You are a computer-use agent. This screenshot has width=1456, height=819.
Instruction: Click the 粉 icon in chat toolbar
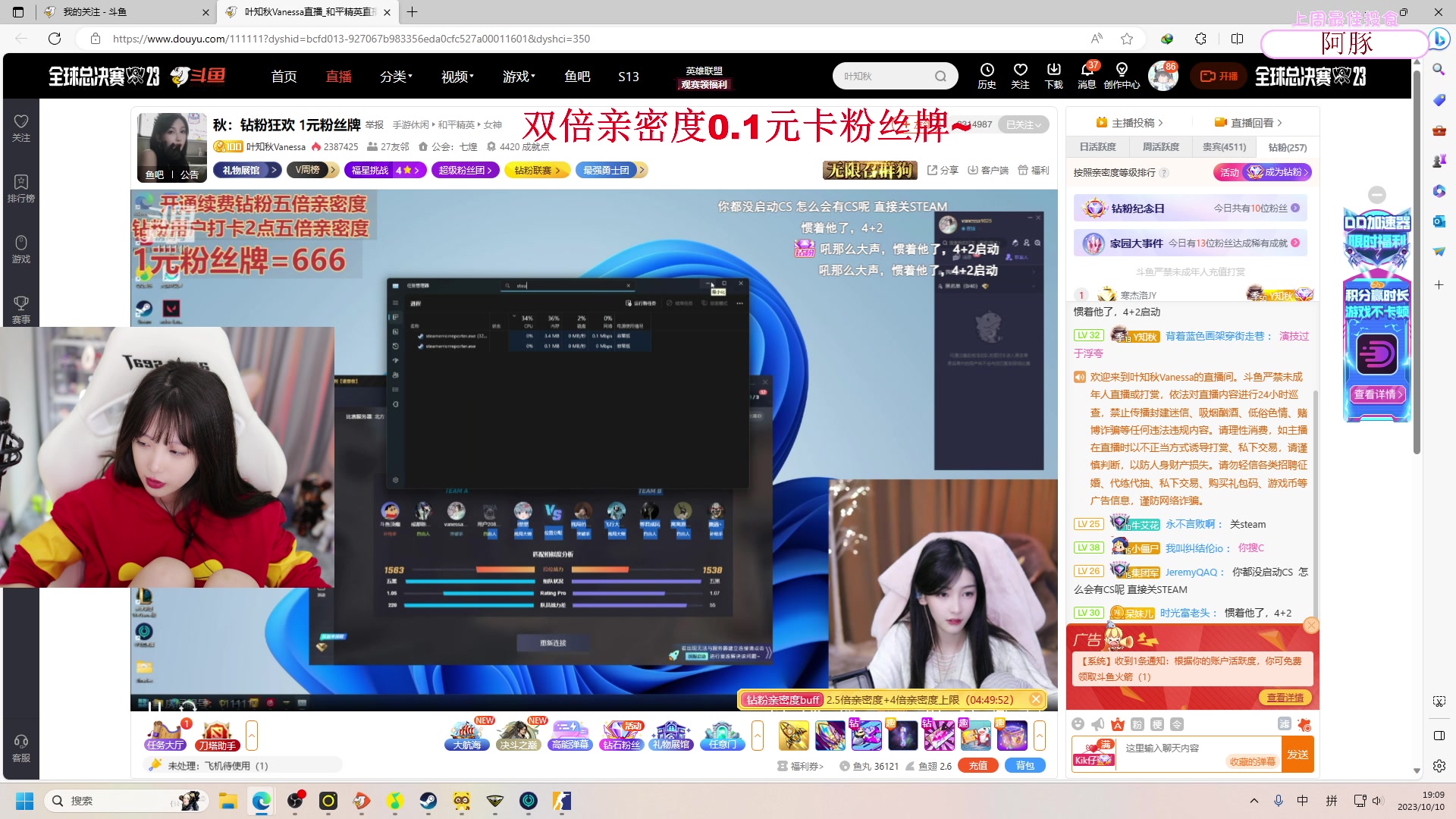click(x=1137, y=724)
